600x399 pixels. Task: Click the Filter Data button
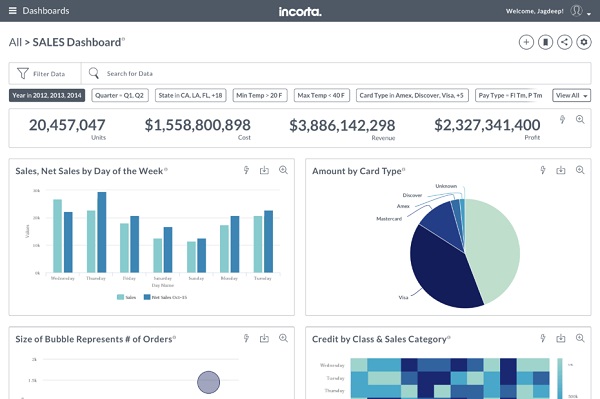point(45,73)
